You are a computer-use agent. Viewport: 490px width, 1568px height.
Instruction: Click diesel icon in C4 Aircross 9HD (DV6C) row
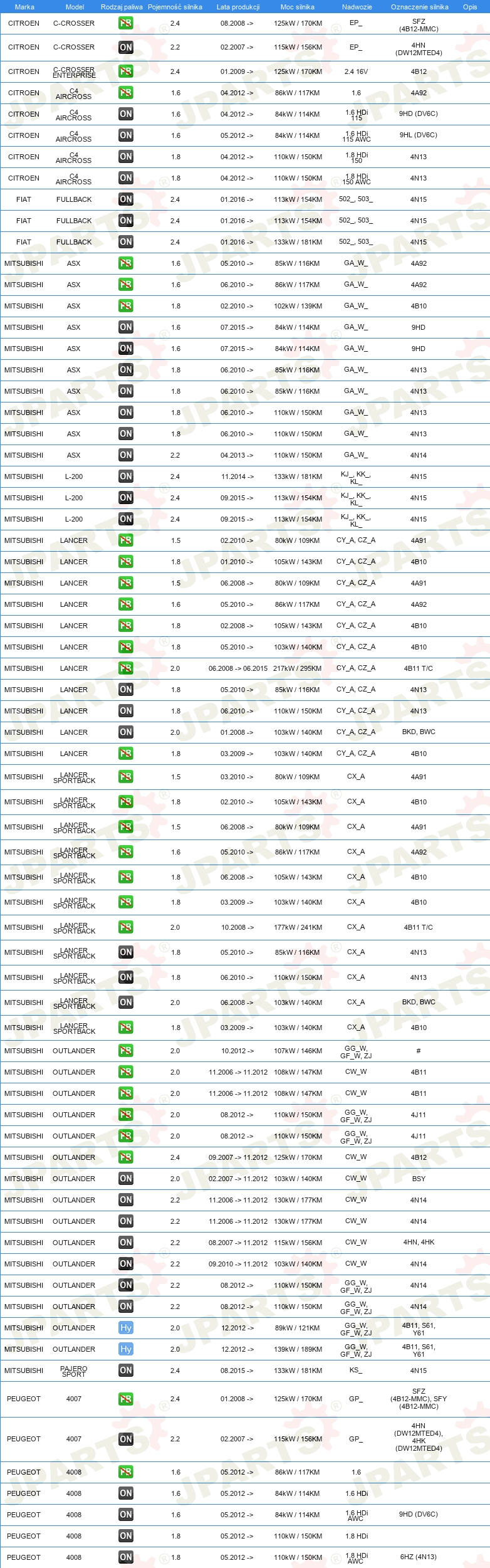[x=126, y=114]
